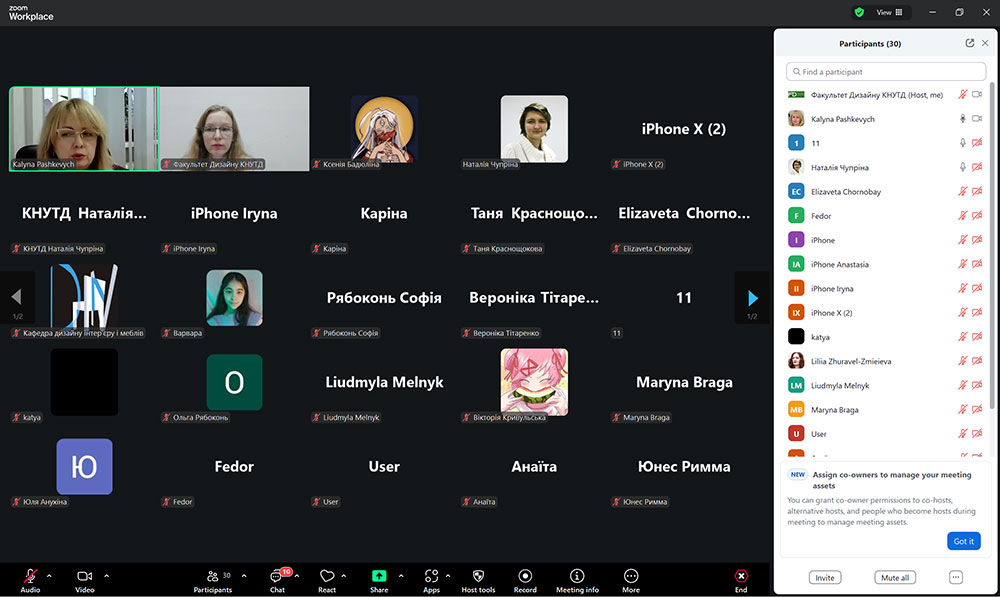
Task: Click the Got it button
Action: click(963, 541)
